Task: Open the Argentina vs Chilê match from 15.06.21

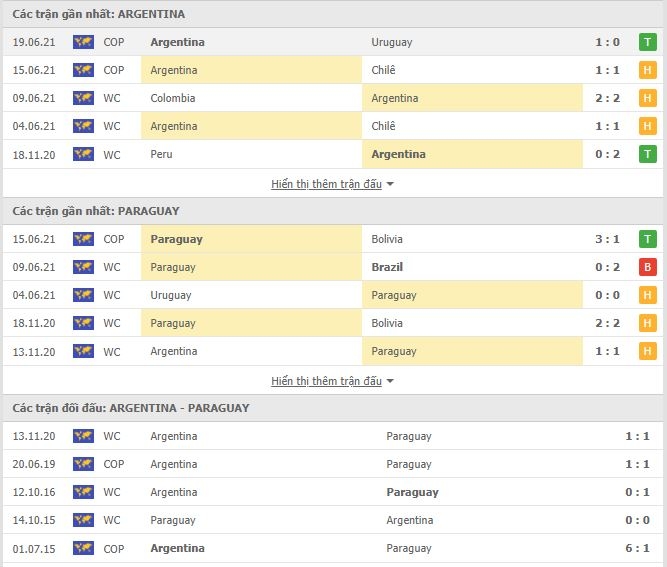Action: [x=333, y=70]
